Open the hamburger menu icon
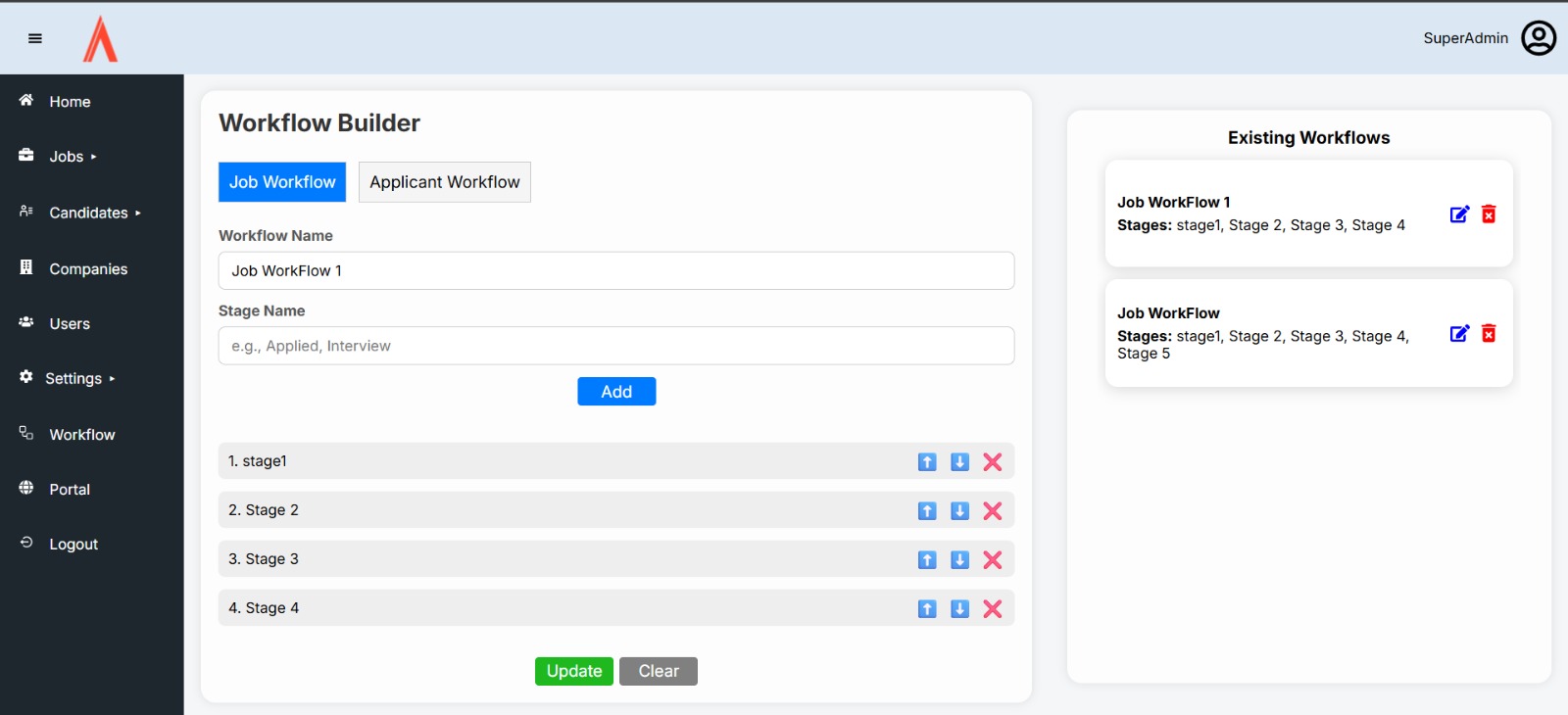1568x715 pixels. (35, 38)
